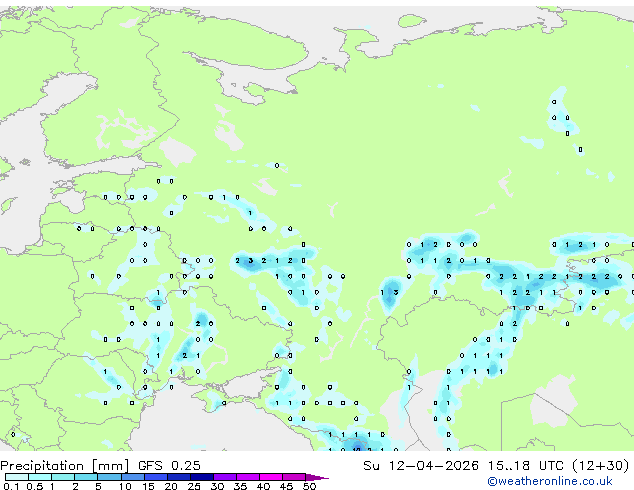
Task: Click the 10–15 mm blue swatch
Action: 132,477
